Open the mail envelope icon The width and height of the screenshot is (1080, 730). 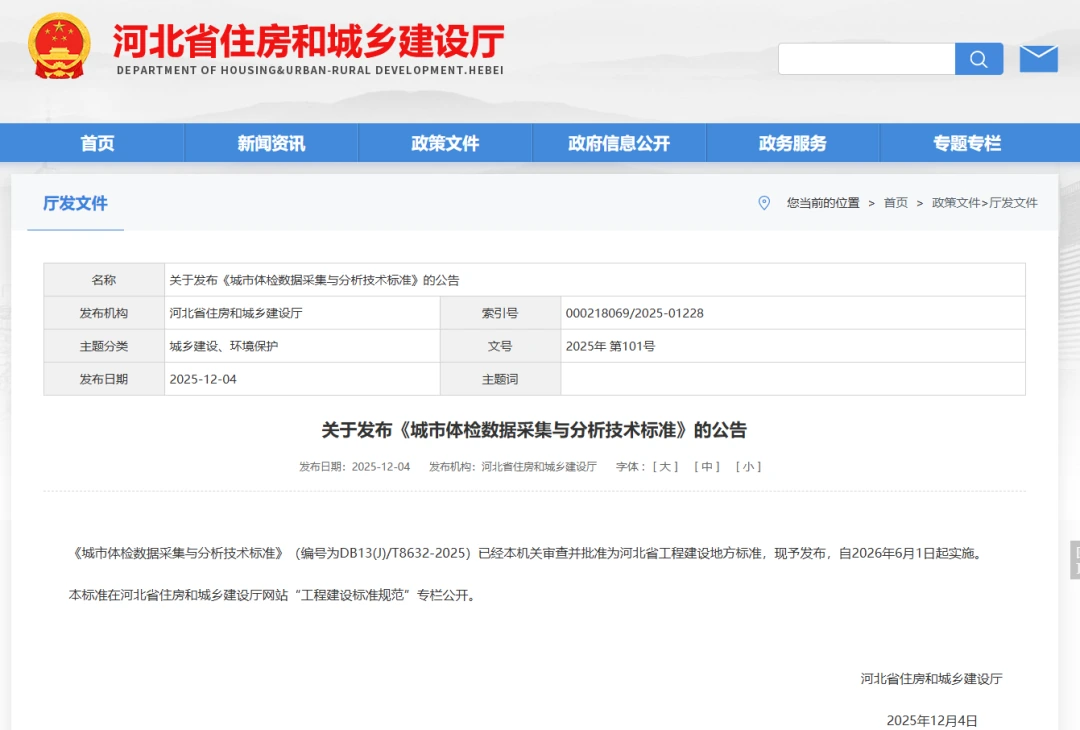pos(1039,59)
